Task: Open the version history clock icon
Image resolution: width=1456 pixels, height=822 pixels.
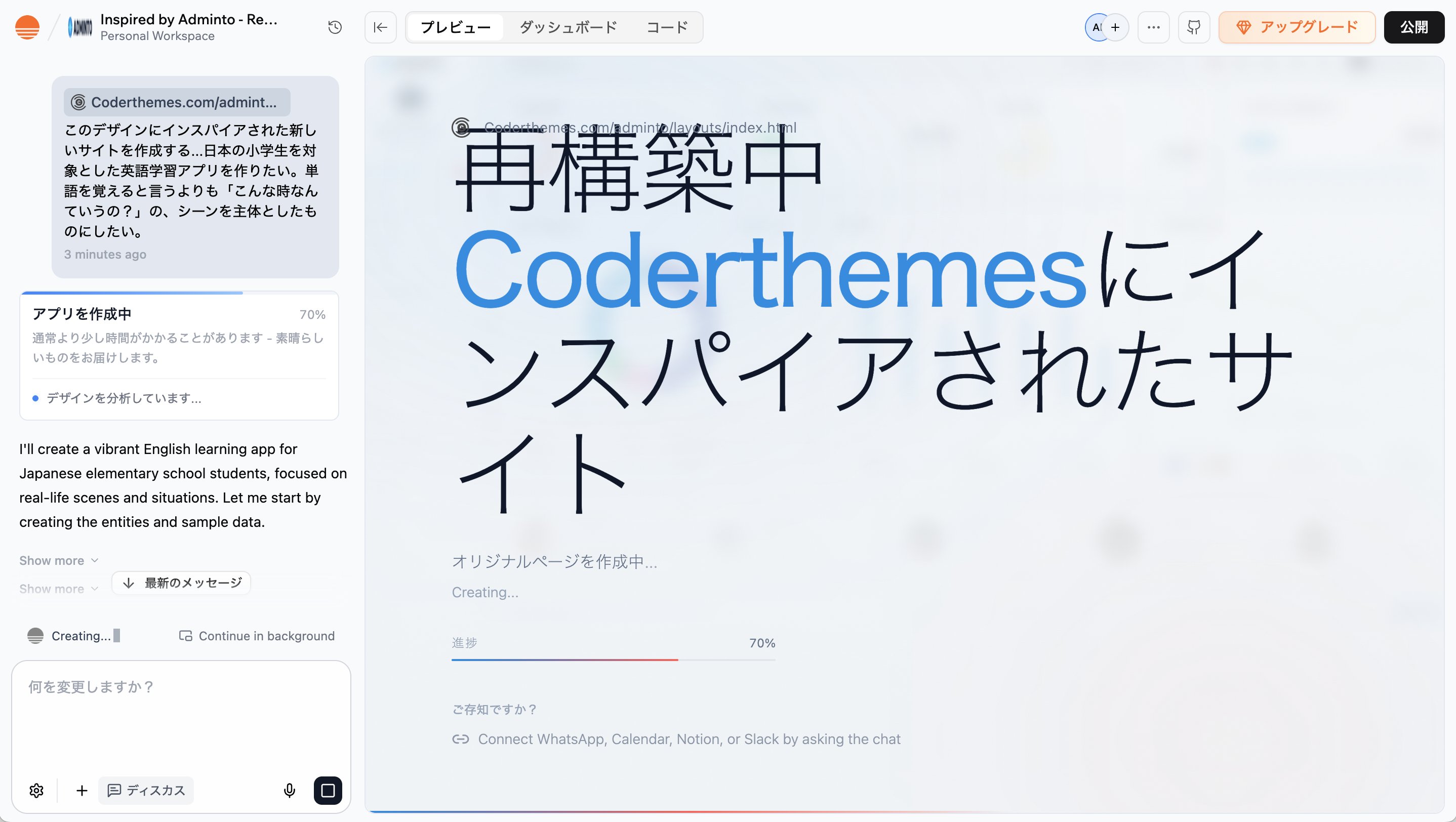Action: [x=335, y=27]
